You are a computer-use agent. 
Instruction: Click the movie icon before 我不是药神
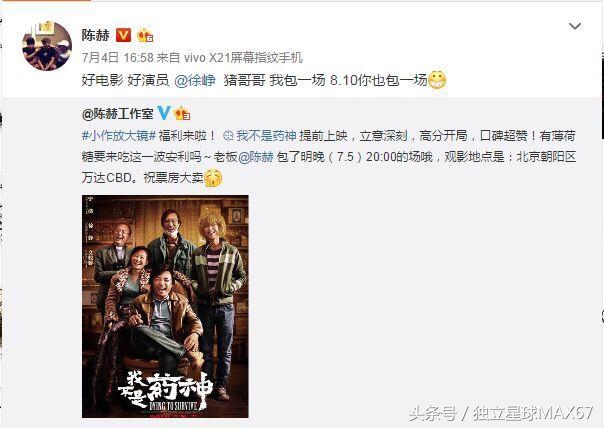coord(228,136)
